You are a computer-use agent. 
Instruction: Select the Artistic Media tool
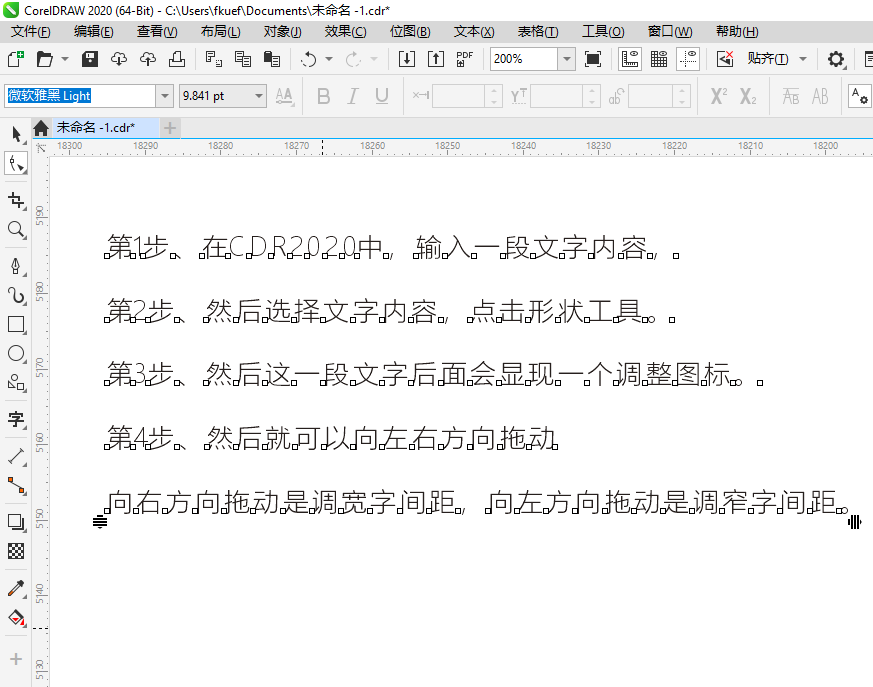click(16, 295)
